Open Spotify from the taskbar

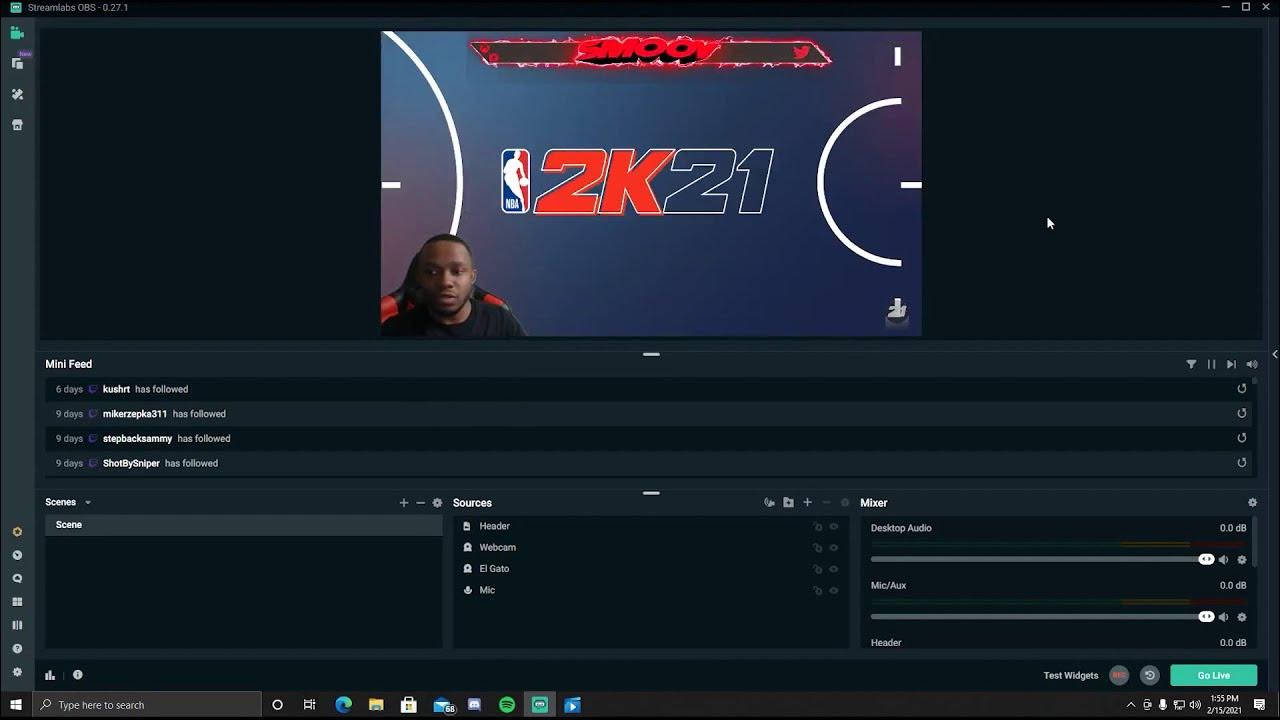click(x=507, y=705)
